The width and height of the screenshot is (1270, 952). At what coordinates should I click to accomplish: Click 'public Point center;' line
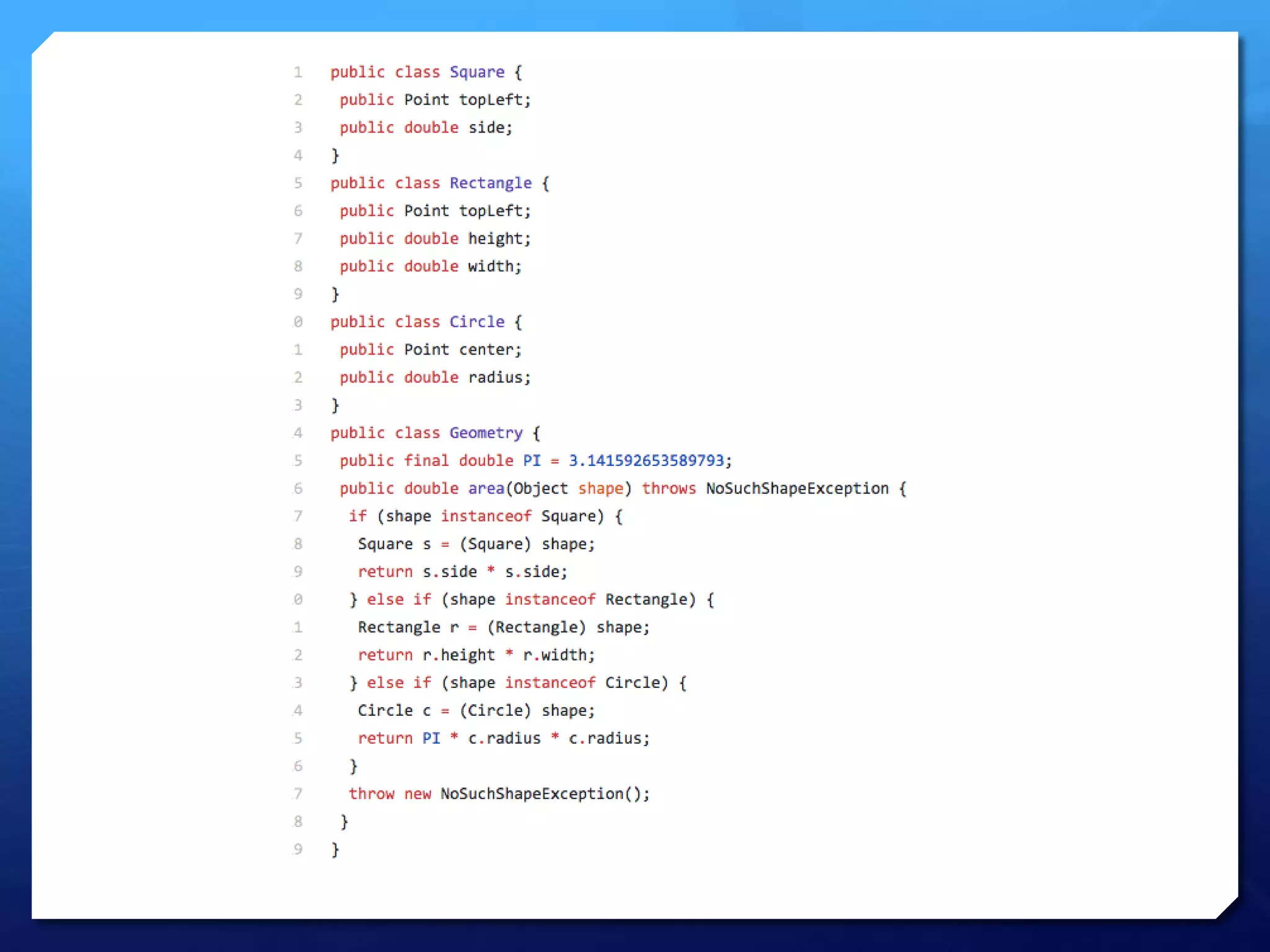point(430,350)
